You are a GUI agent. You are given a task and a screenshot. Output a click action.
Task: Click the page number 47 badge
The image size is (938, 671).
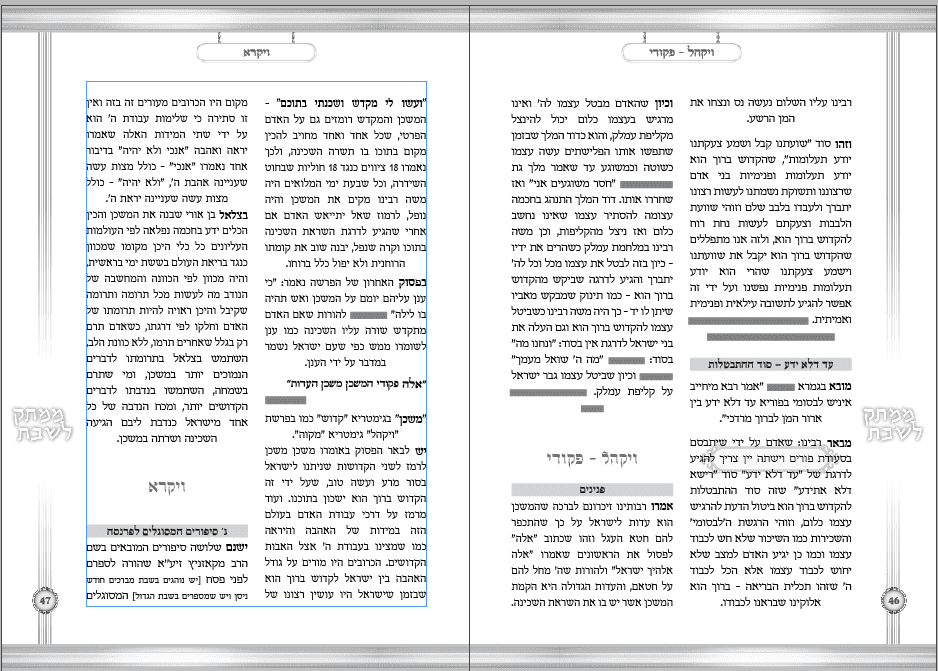coord(45,600)
